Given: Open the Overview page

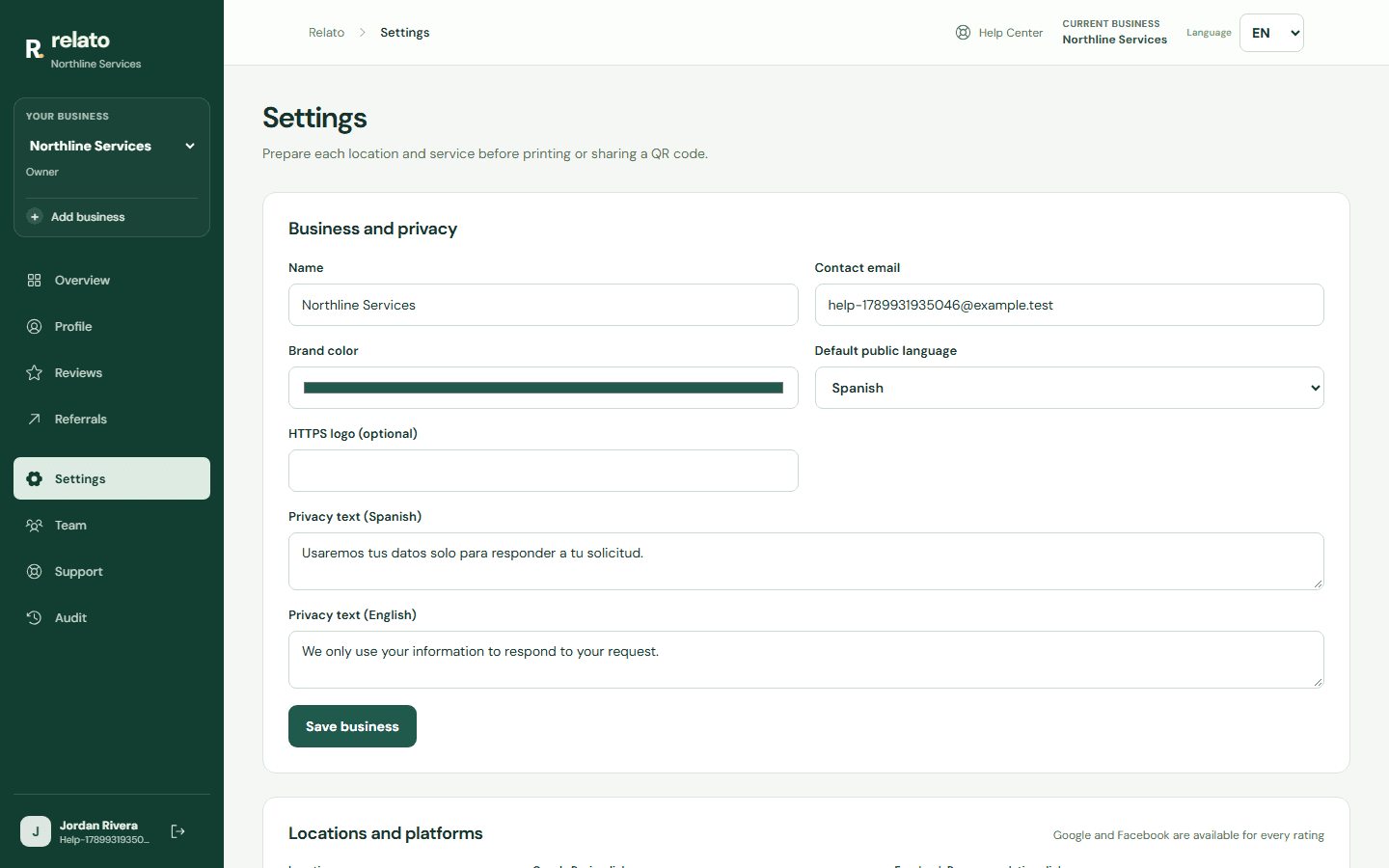Looking at the screenshot, I should coord(112,281).
